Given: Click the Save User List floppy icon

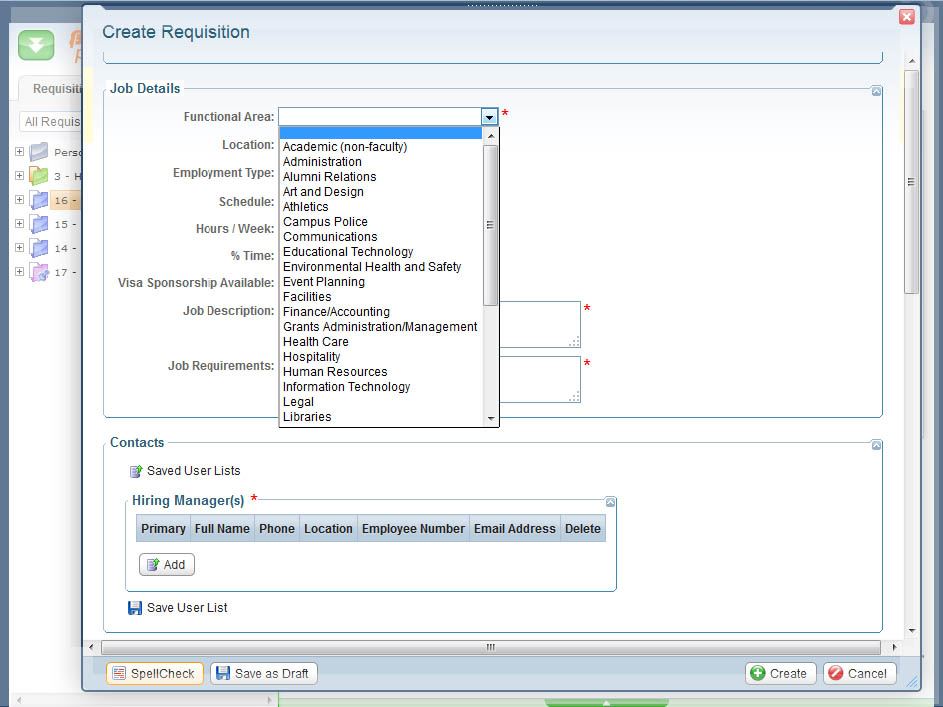Looking at the screenshot, I should 135,608.
